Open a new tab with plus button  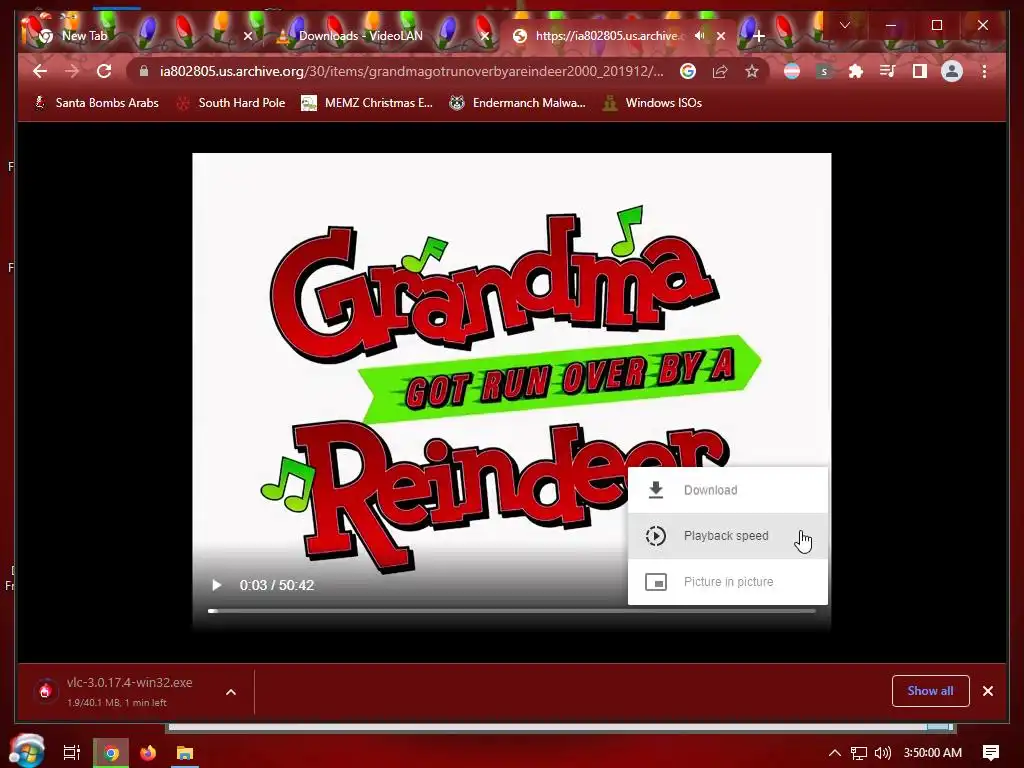(x=758, y=36)
